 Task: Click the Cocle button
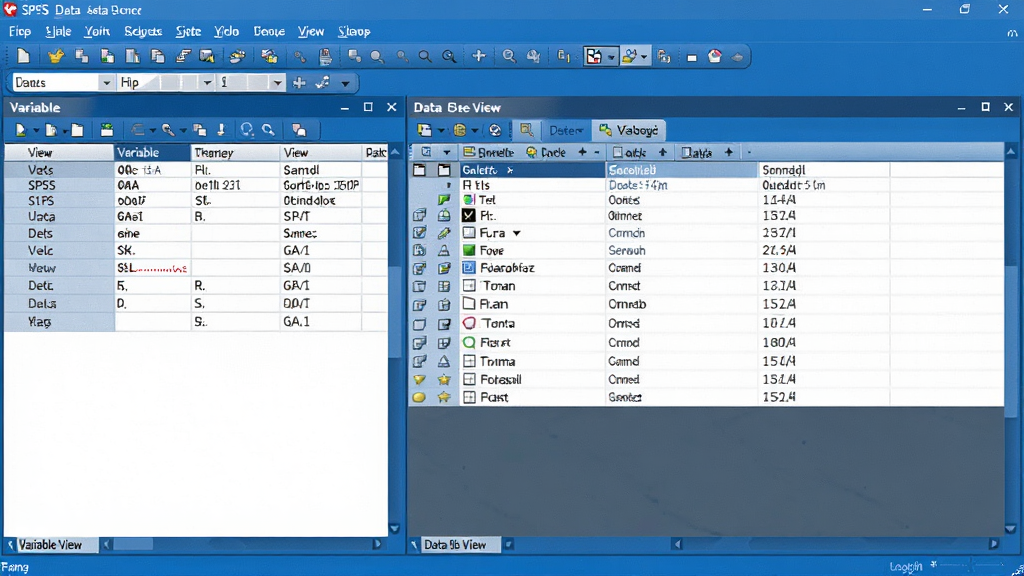[x=546, y=152]
